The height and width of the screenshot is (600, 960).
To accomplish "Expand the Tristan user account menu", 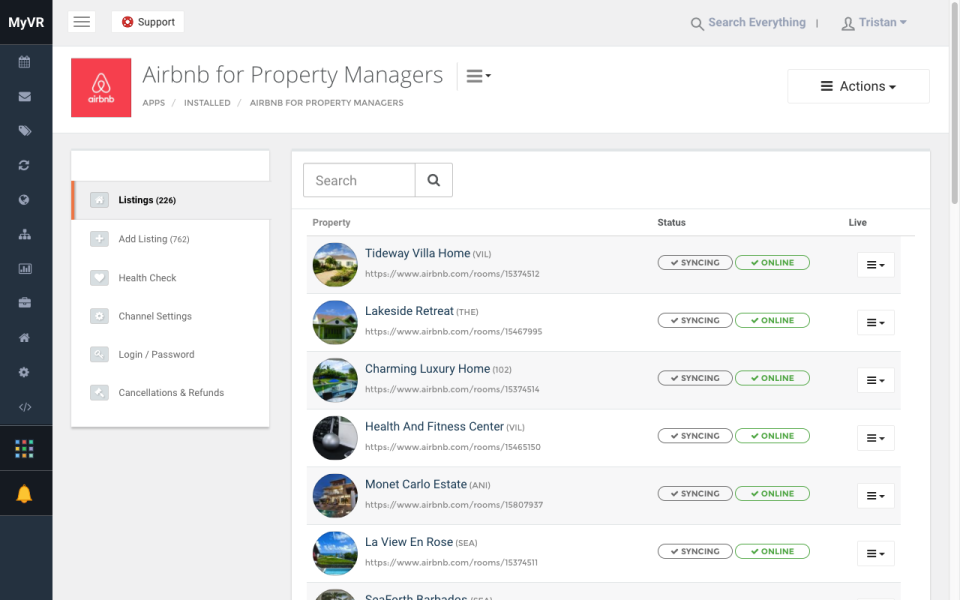I will tap(873, 22).
